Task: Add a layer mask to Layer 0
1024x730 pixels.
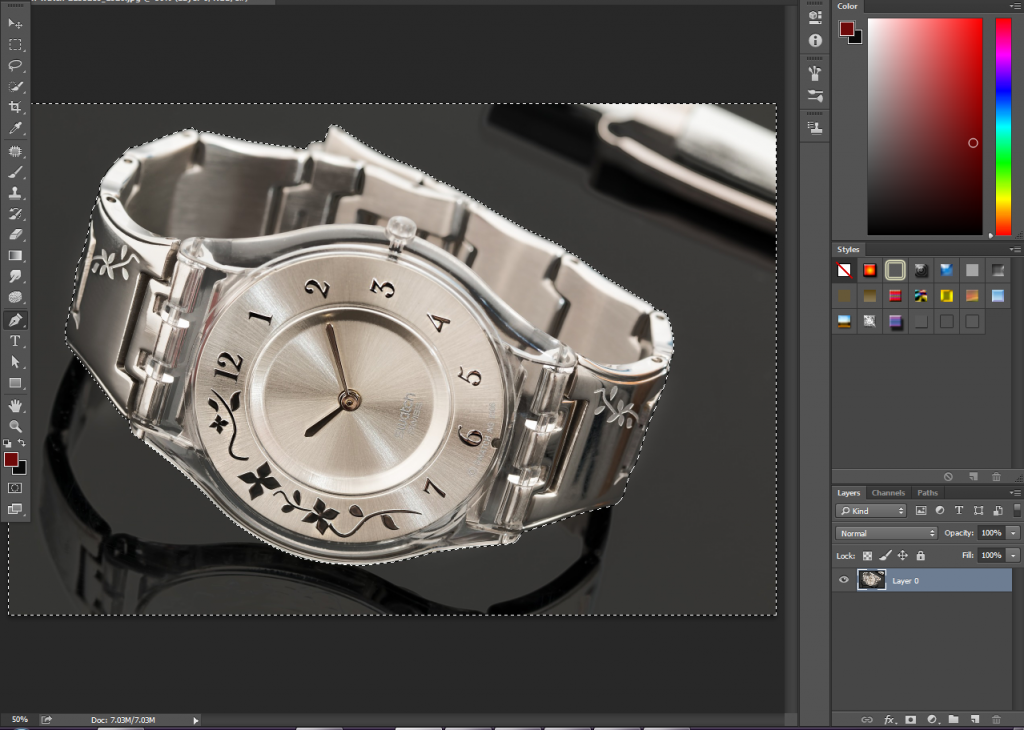Action: click(x=910, y=720)
